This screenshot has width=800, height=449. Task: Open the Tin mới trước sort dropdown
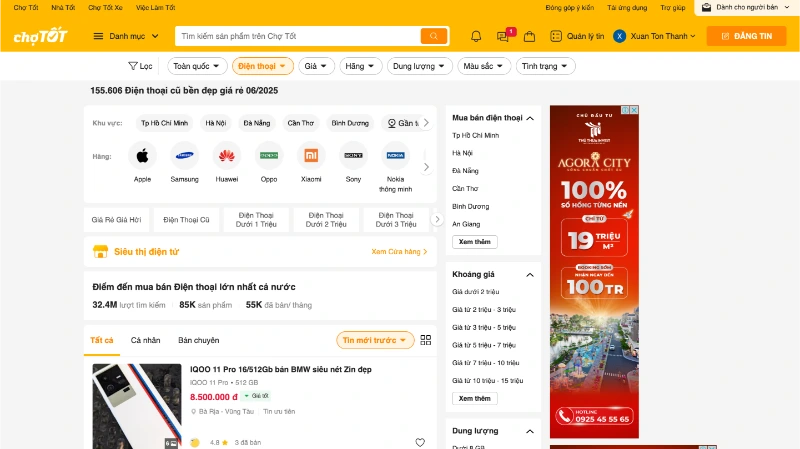tap(375, 340)
